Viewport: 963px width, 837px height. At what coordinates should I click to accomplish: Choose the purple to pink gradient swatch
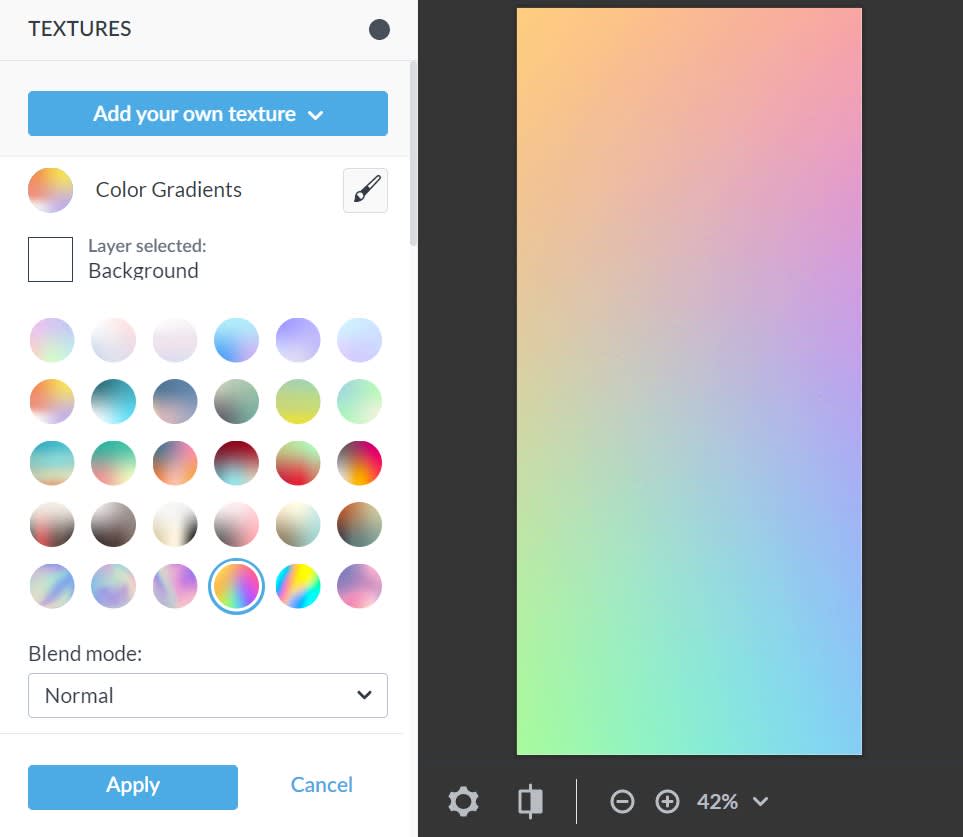coord(359,586)
